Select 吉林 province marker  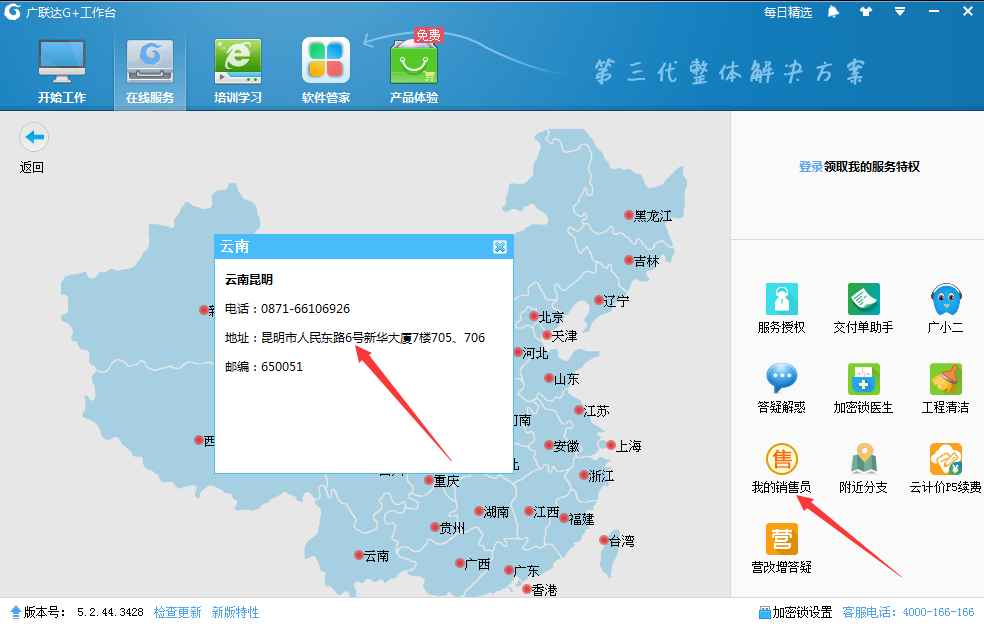[x=642, y=261]
